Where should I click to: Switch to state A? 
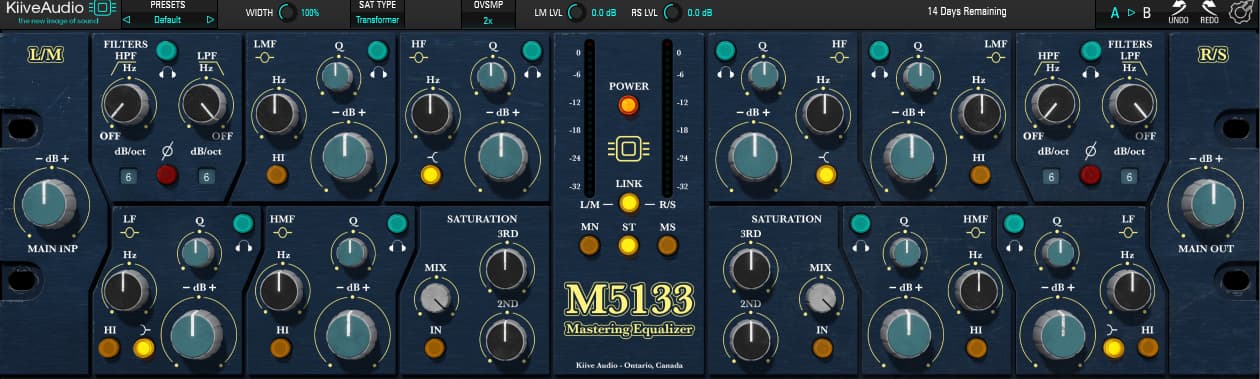[1115, 14]
